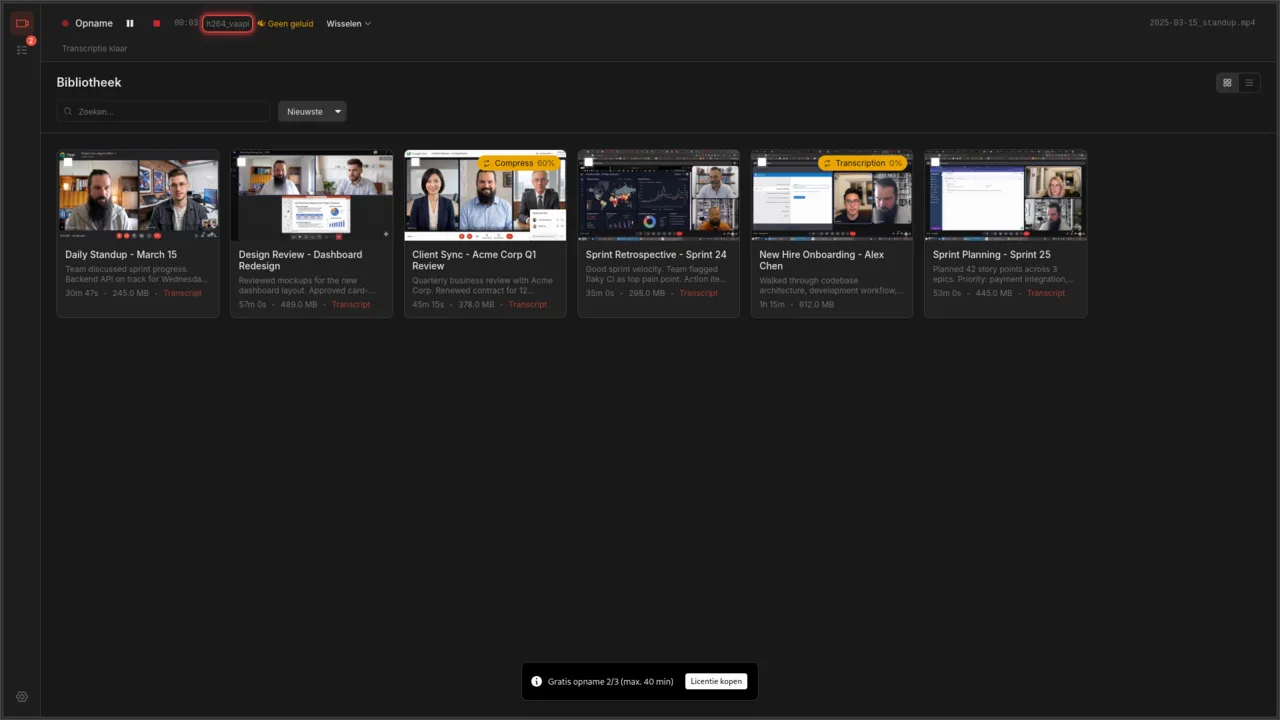Open the Design Review thumbnail
This screenshot has width=1280, height=720.
click(312, 196)
